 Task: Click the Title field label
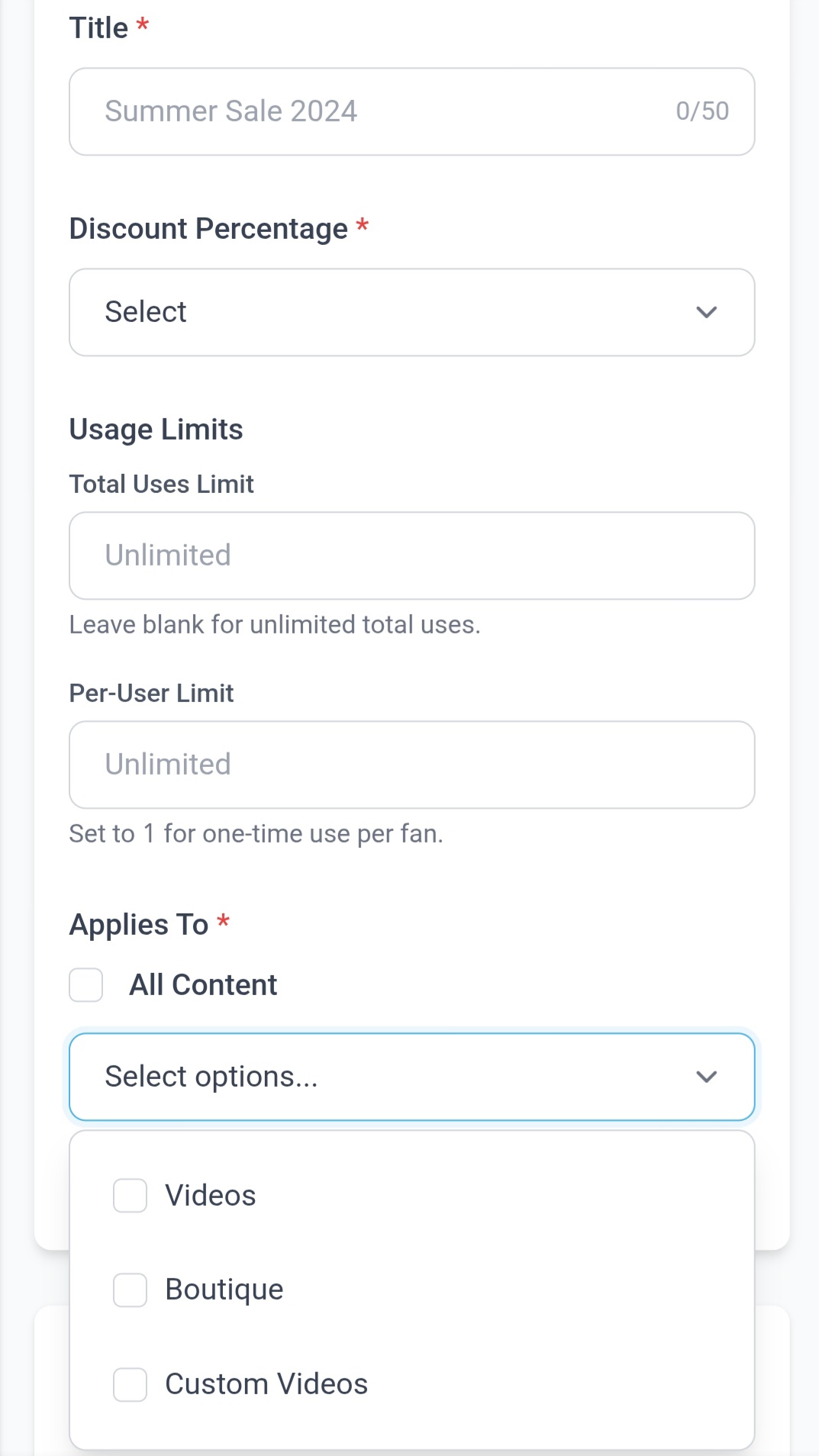point(98,28)
